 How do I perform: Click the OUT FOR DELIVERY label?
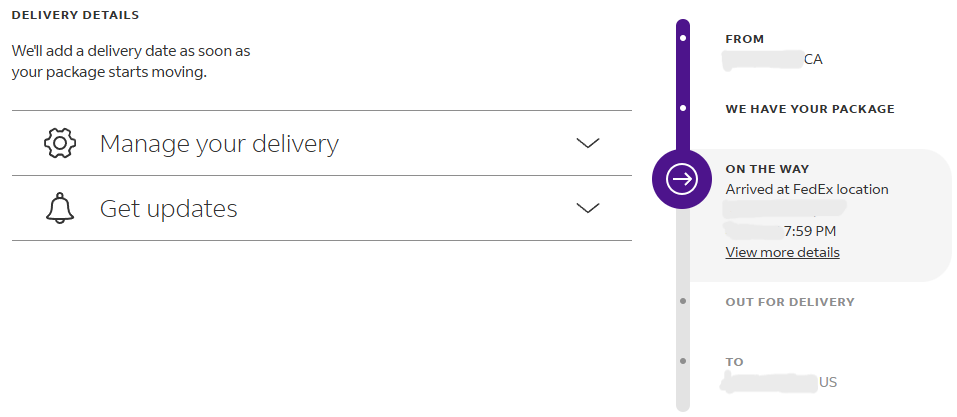click(790, 302)
